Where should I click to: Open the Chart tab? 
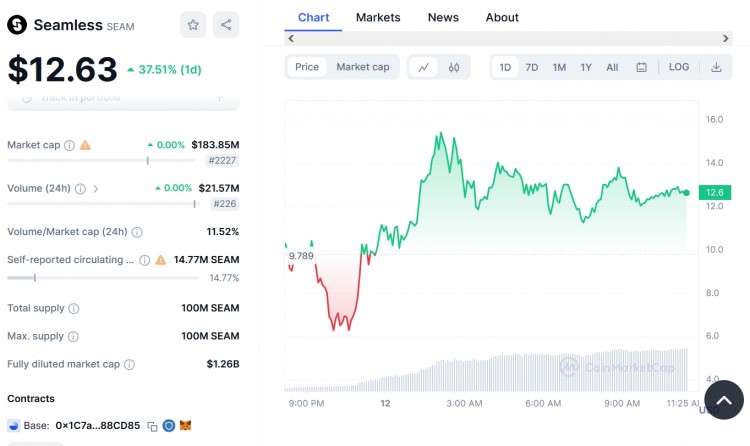313,18
